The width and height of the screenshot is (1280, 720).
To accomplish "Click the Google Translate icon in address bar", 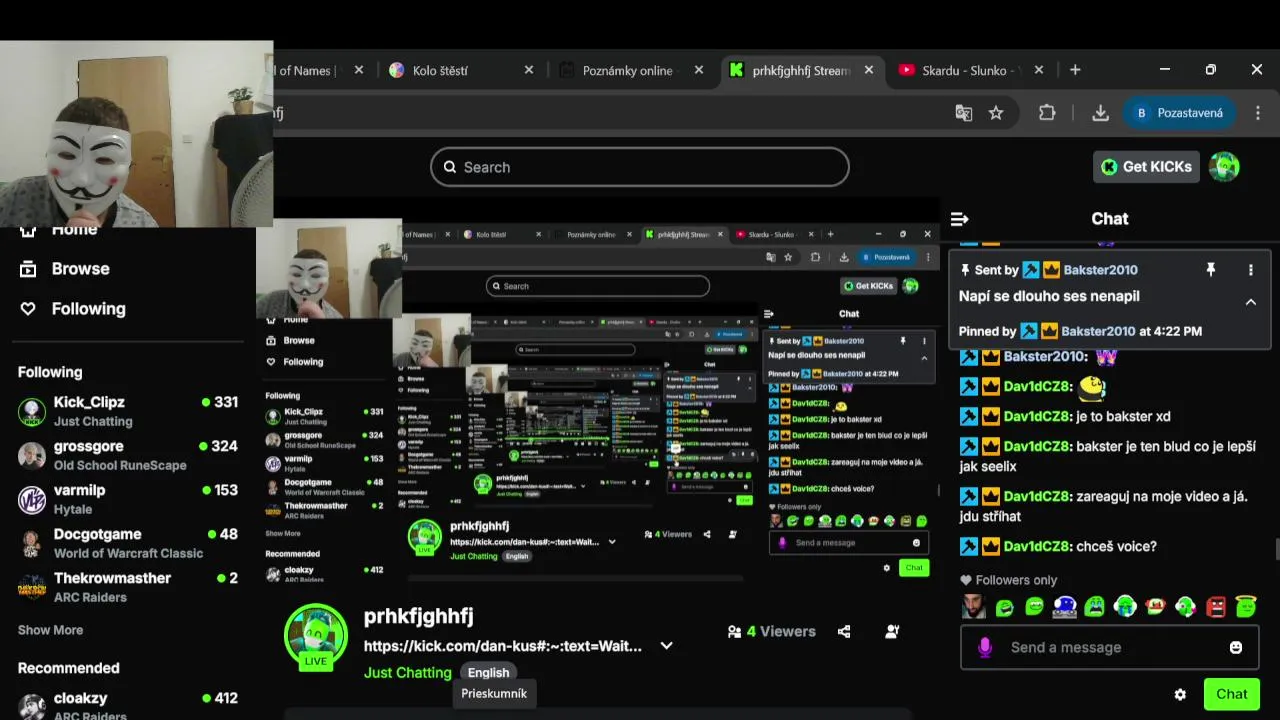I will (x=964, y=113).
